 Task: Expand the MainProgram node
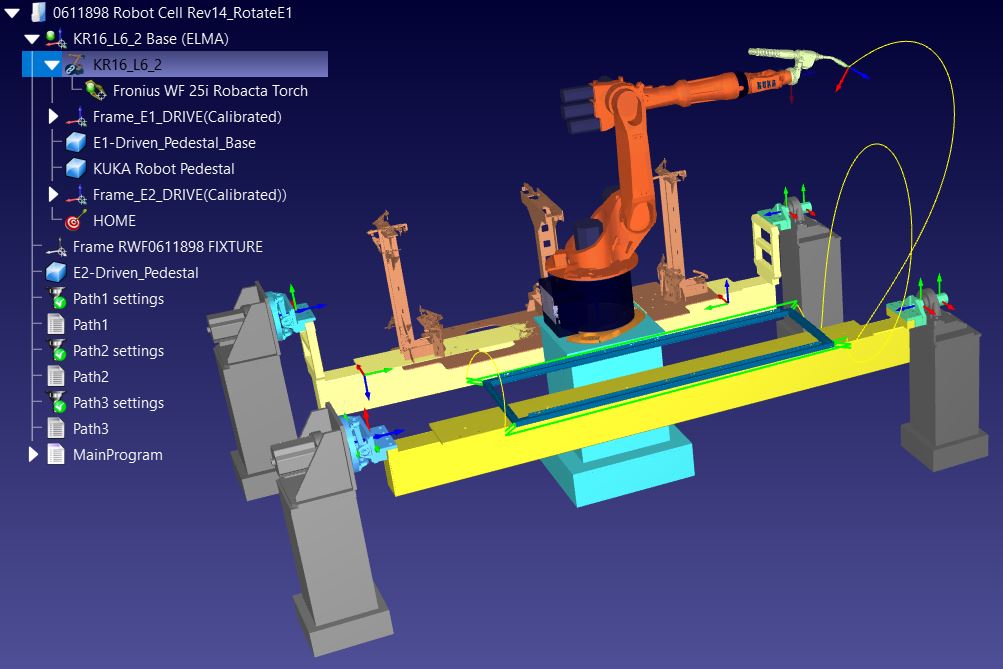[33, 455]
